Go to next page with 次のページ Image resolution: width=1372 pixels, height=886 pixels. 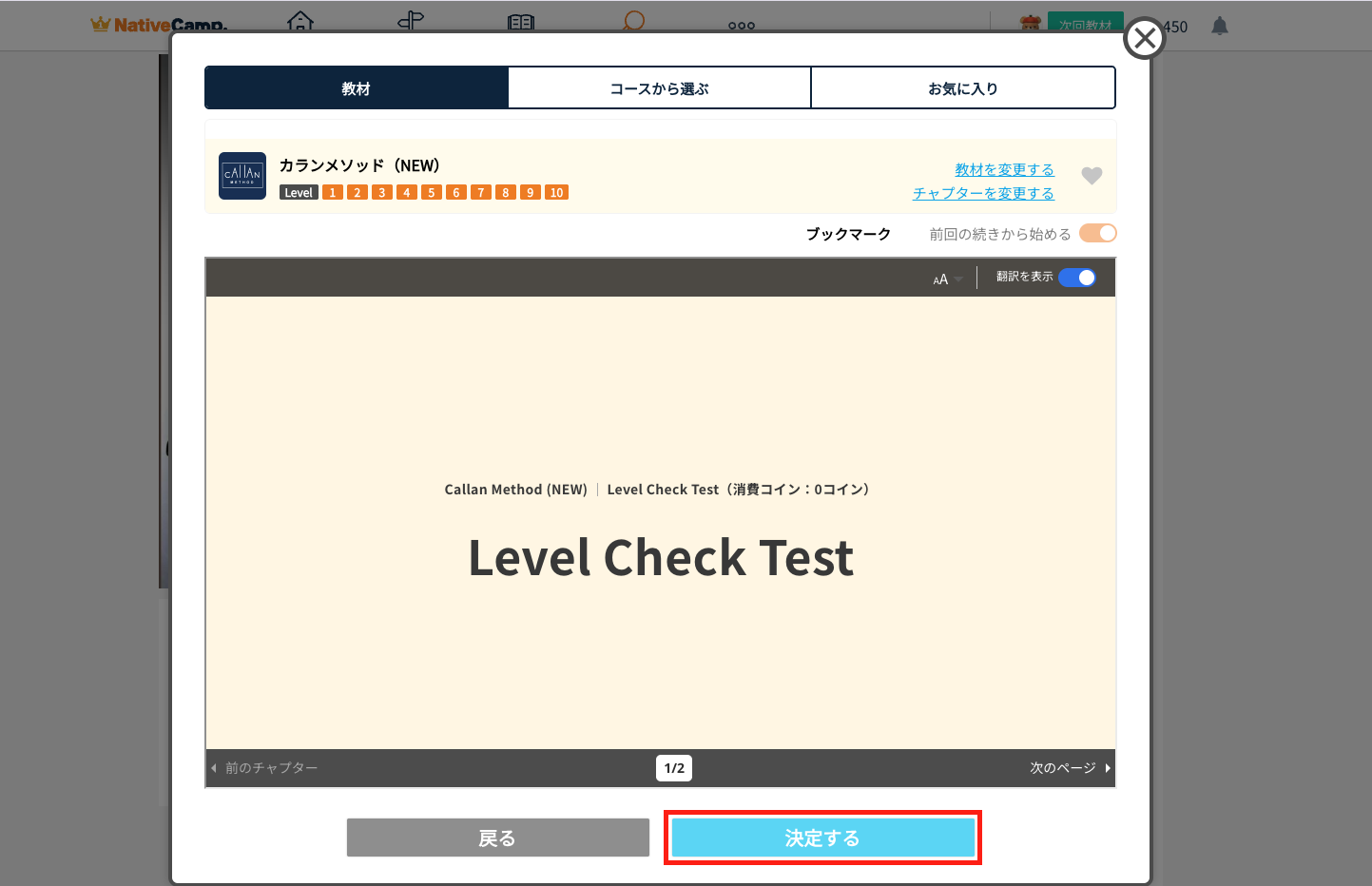[1070, 768]
